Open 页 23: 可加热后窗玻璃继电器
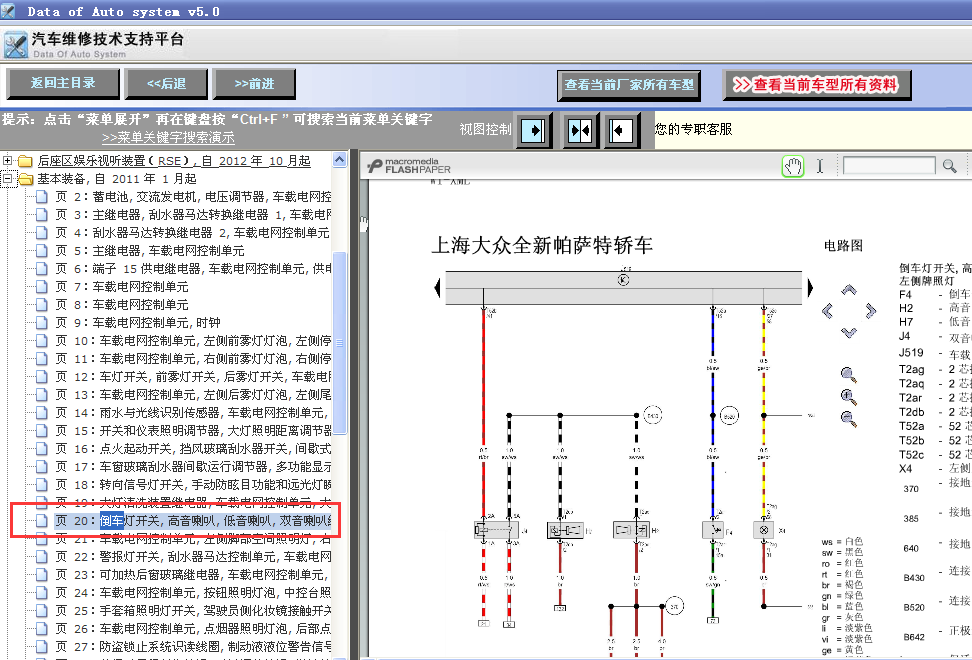Image resolution: width=972 pixels, height=660 pixels. coord(193,574)
